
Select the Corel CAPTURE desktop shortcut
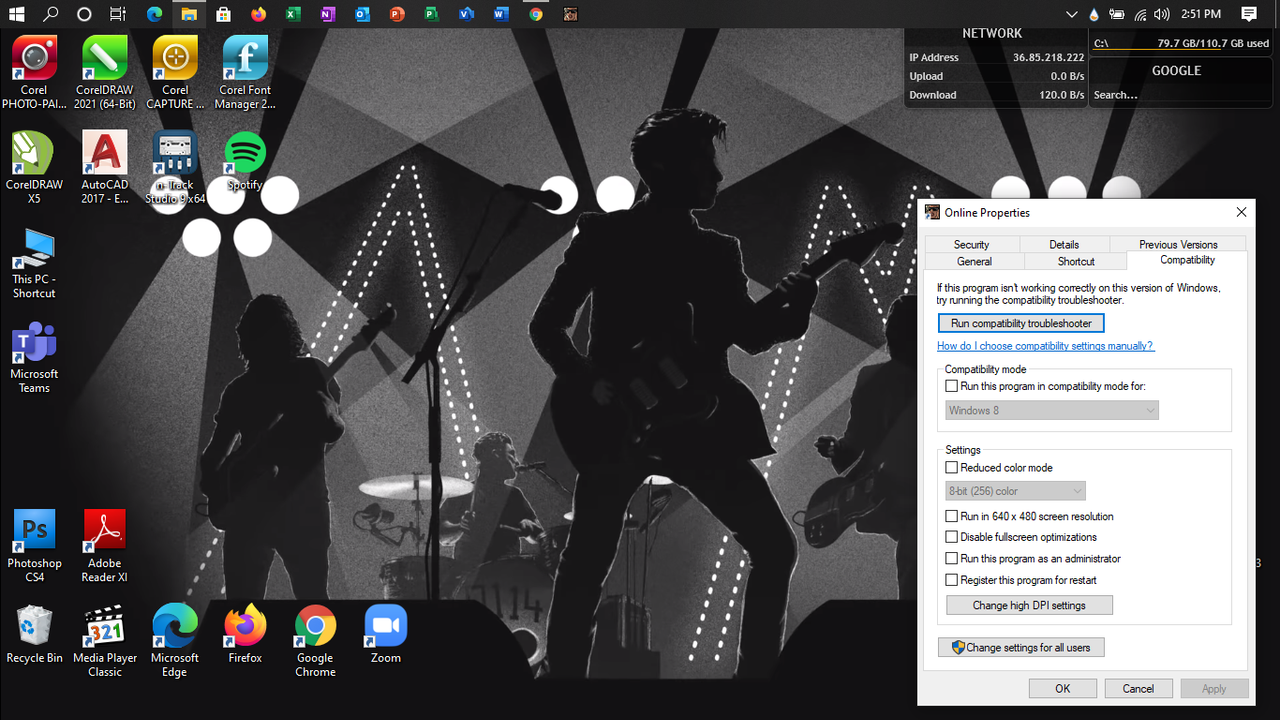click(175, 72)
